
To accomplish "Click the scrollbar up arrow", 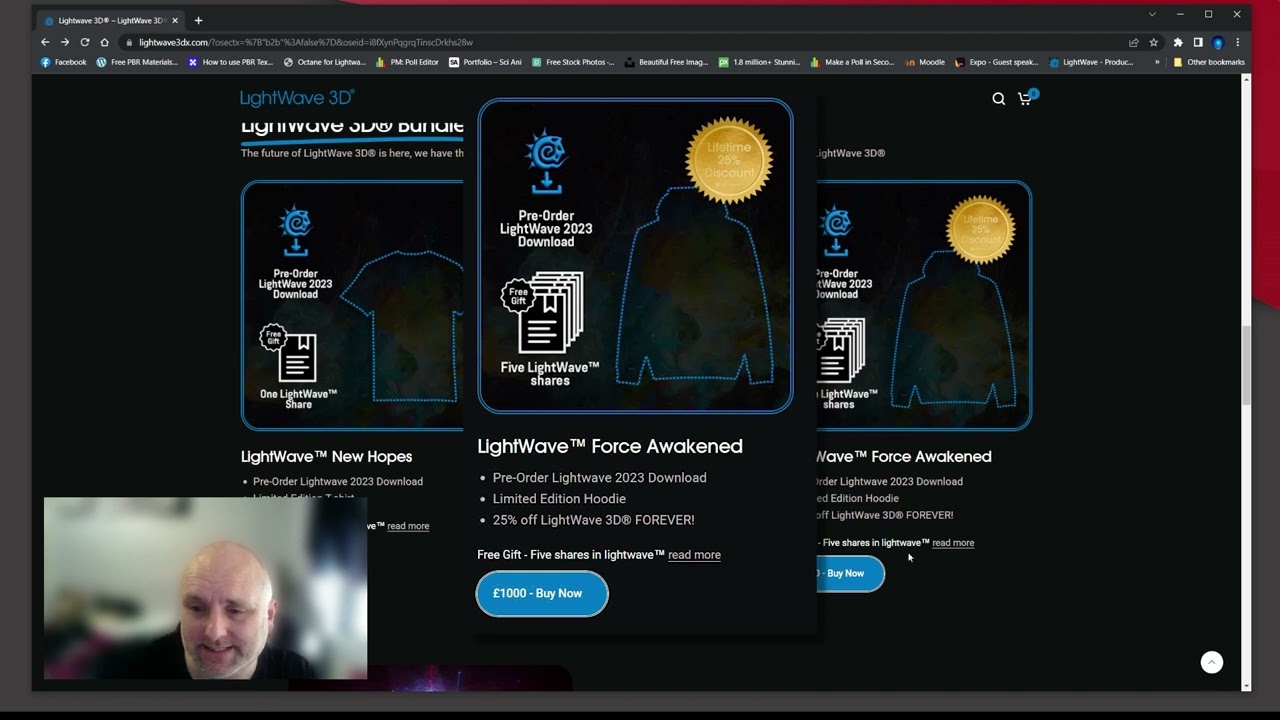I will click(1246, 79).
